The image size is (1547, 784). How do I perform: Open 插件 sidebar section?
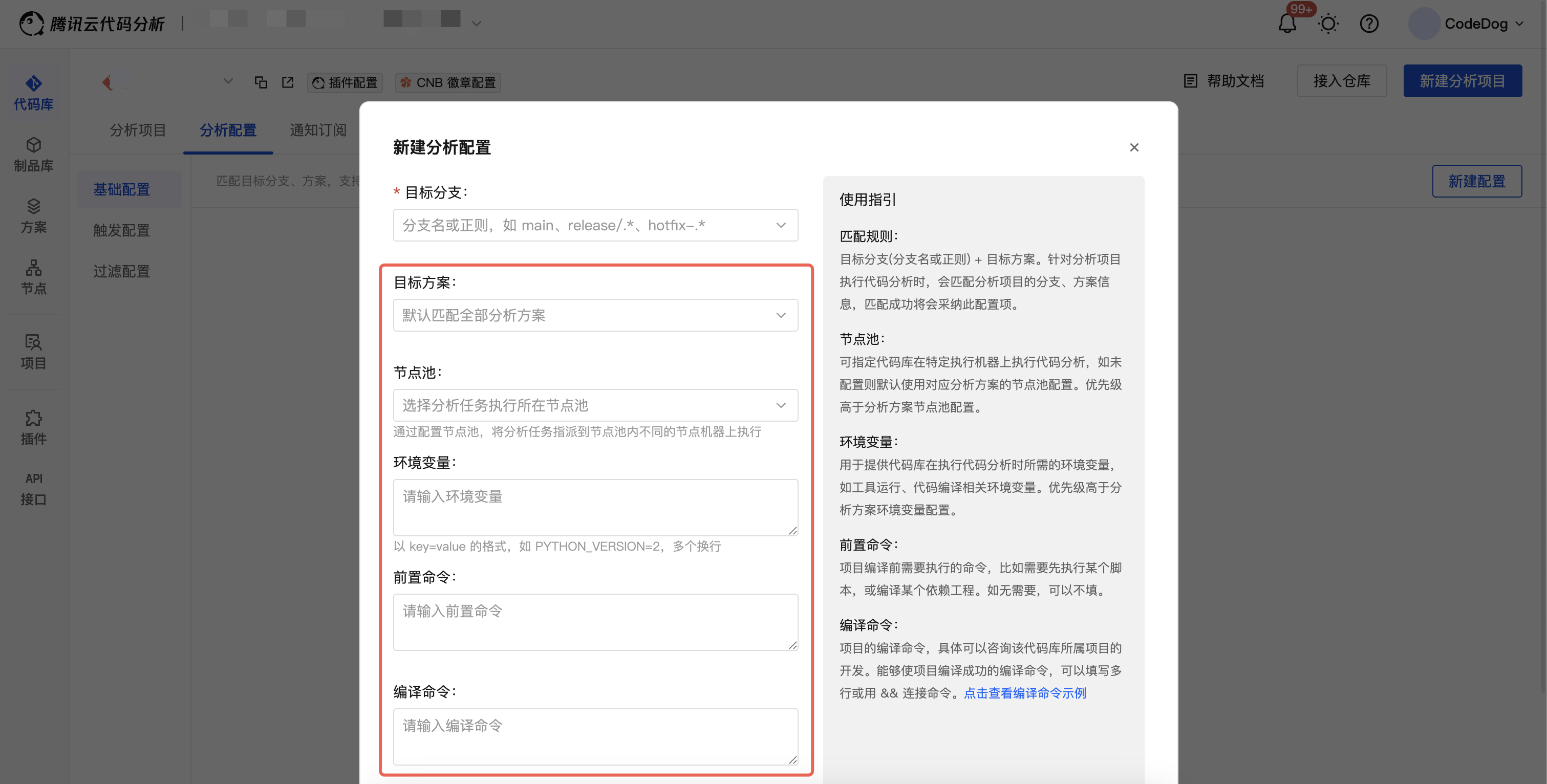(34, 427)
